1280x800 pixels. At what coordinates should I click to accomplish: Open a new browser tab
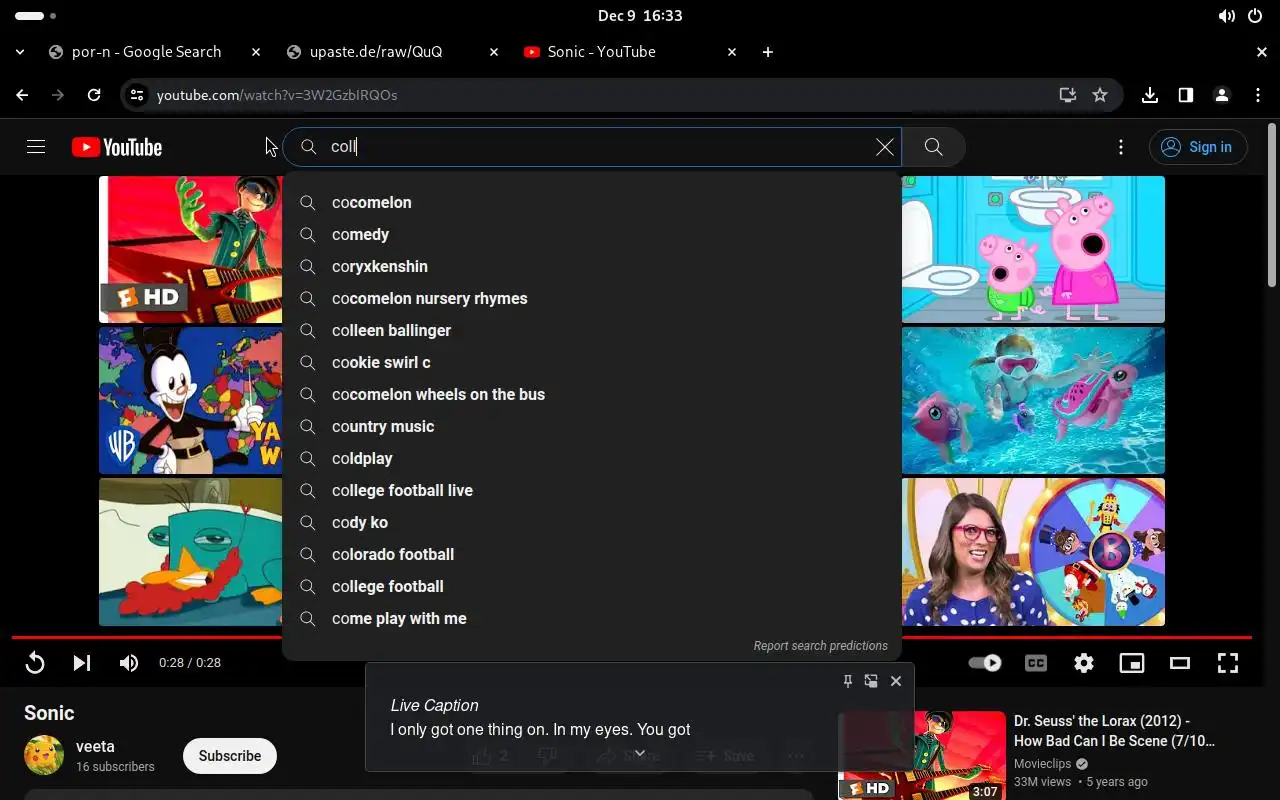point(768,52)
